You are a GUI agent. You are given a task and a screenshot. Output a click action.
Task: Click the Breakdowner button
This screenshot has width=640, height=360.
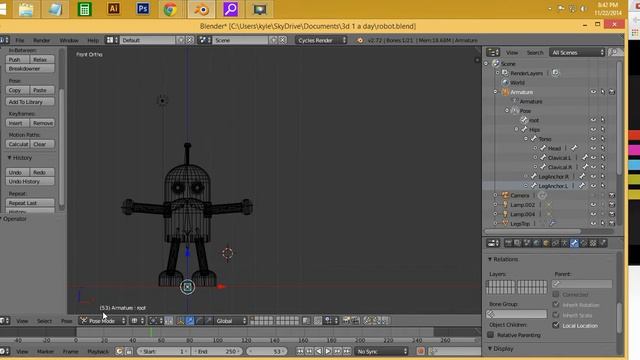[30, 69]
